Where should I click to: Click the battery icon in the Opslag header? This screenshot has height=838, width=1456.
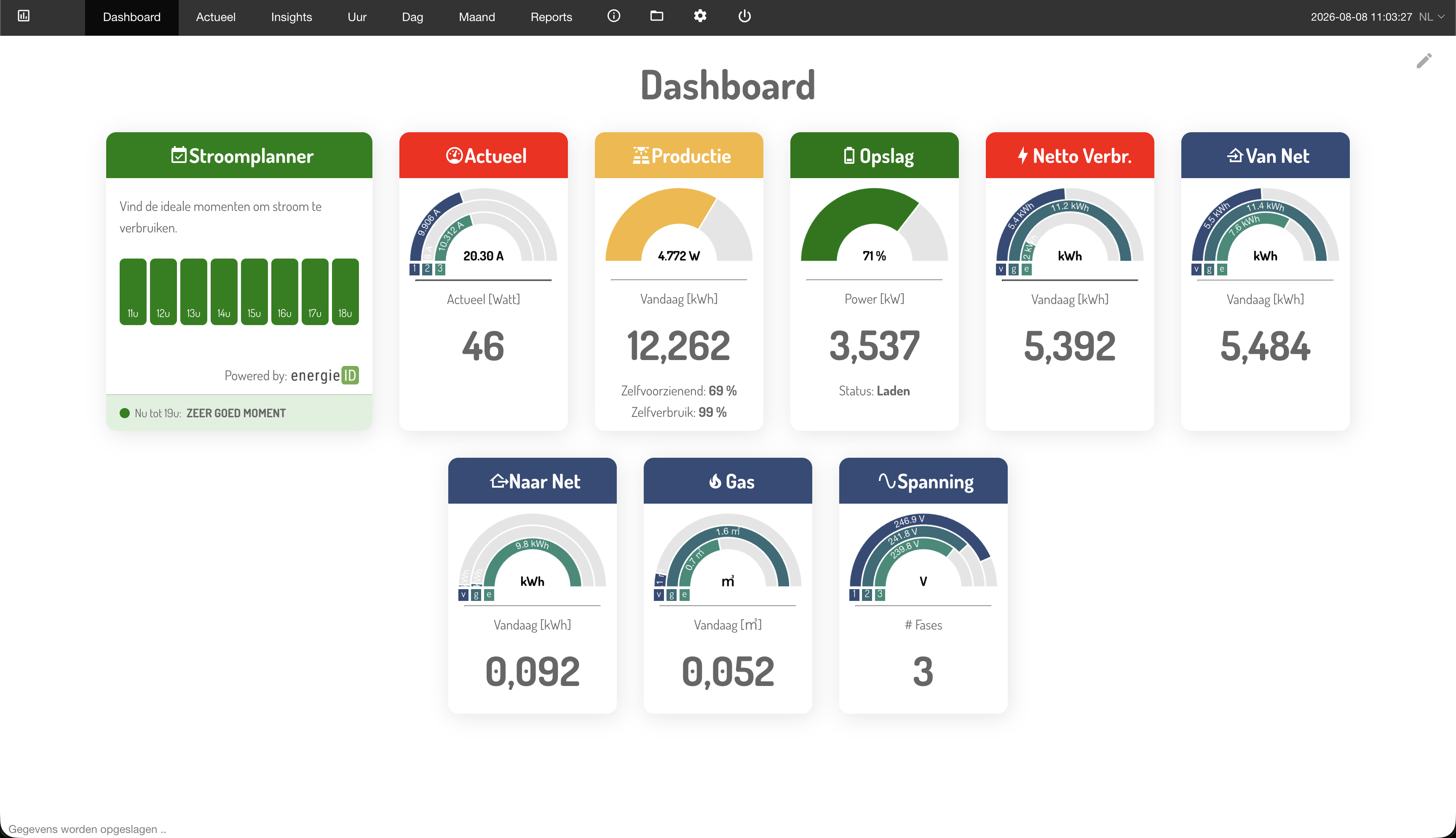(x=848, y=155)
